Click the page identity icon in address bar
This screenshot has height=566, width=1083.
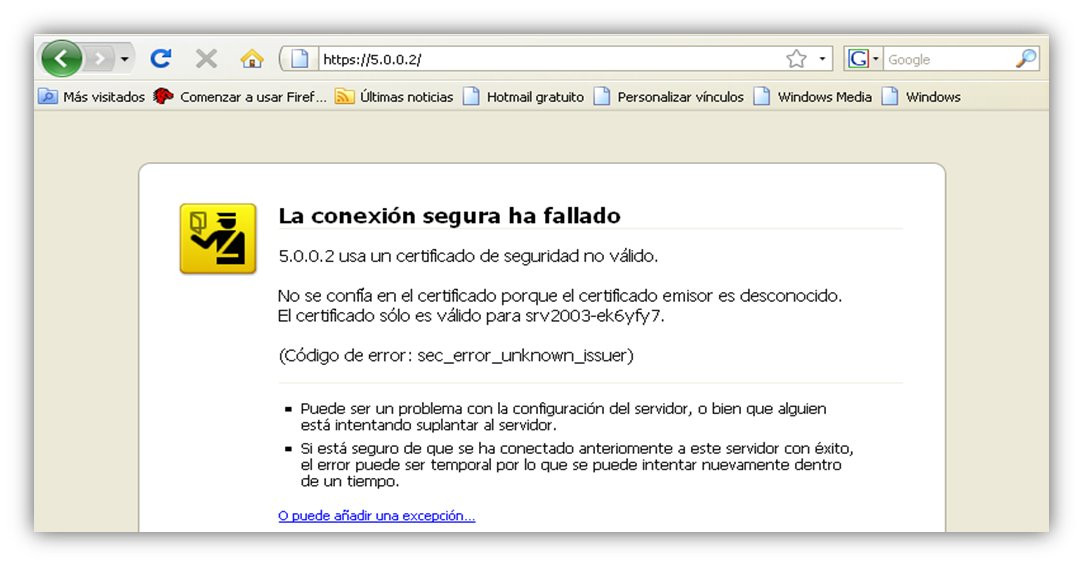[299, 59]
